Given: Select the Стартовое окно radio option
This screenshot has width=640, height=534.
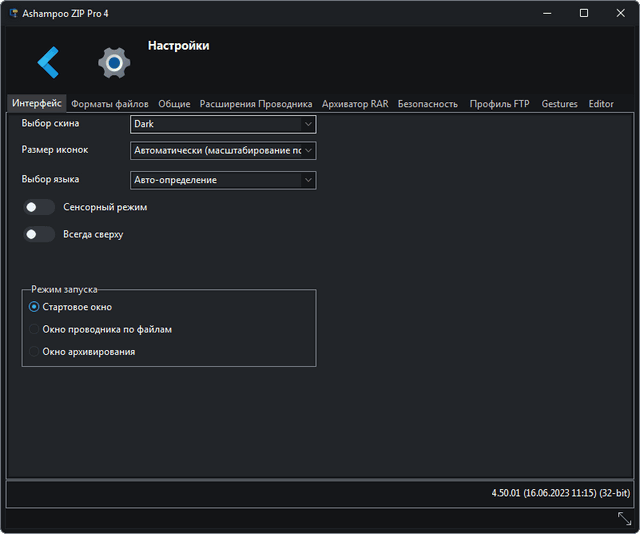Looking at the screenshot, I should tap(34, 307).
